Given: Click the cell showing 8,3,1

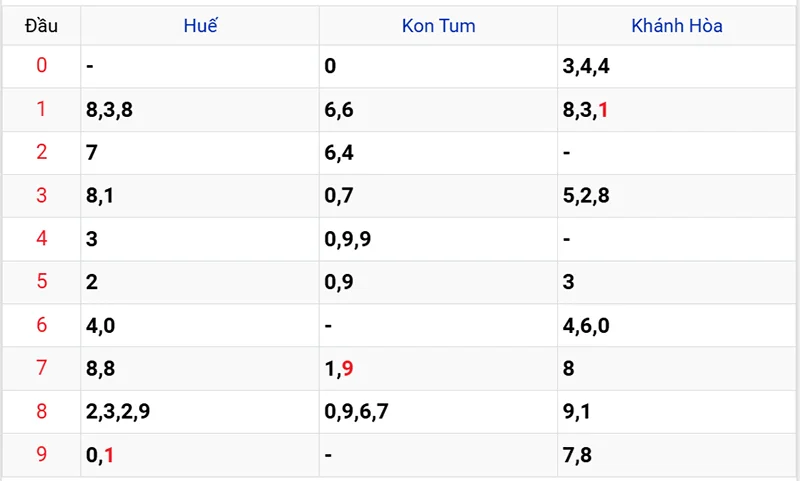Looking at the screenshot, I should click(x=587, y=110).
